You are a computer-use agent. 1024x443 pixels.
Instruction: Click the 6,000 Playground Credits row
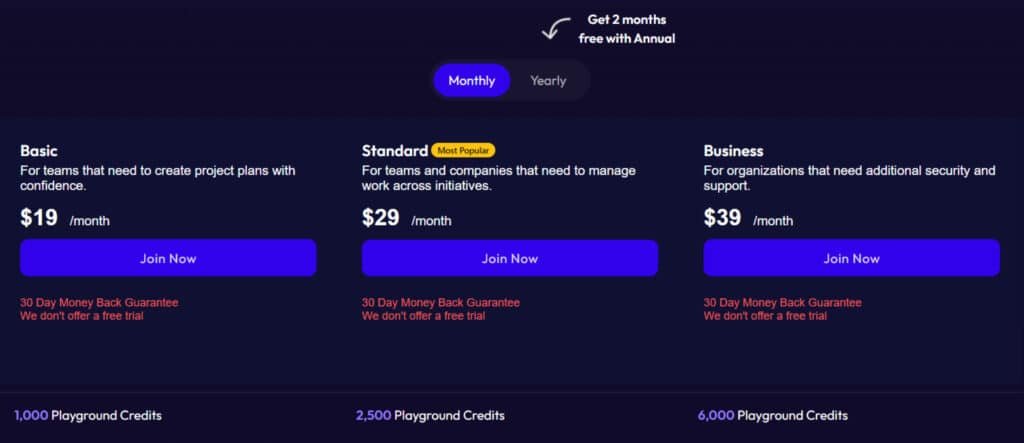click(x=772, y=415)
